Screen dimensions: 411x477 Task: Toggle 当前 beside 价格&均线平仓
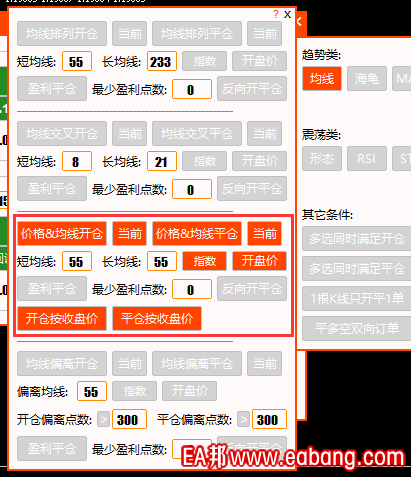tap(265, 234)
